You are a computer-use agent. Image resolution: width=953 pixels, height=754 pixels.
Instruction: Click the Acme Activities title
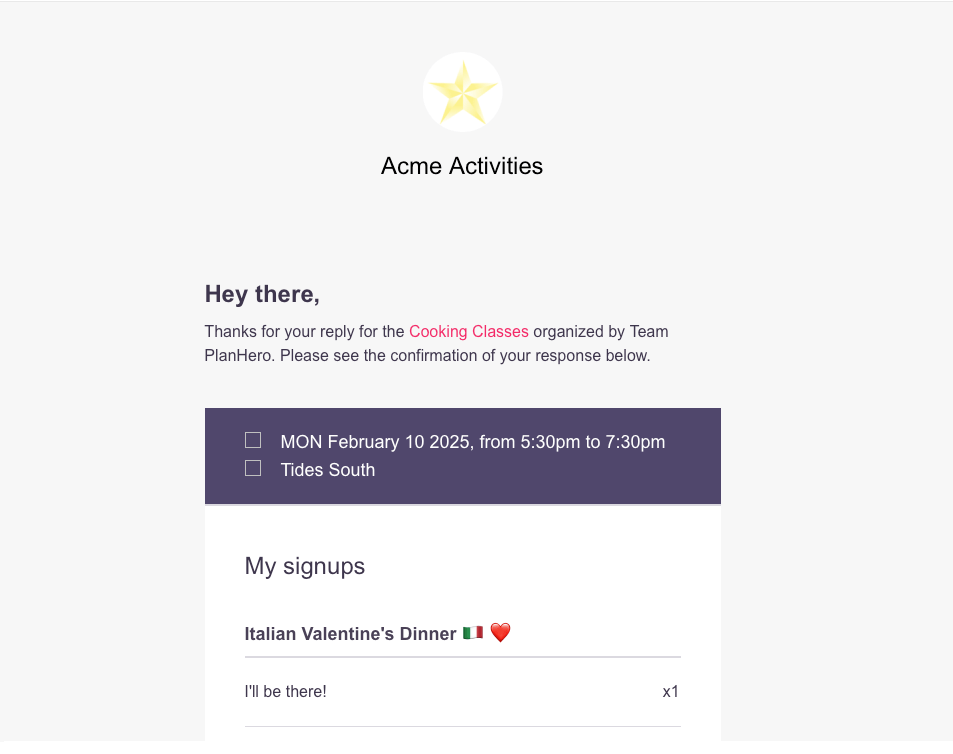[x=462, y=166]
